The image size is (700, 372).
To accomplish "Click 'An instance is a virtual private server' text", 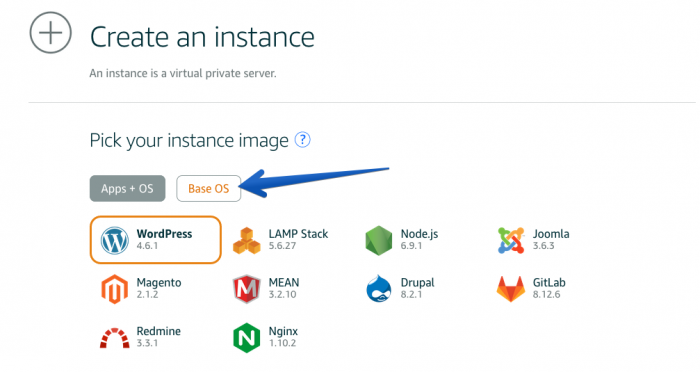I will click(183, 73).
